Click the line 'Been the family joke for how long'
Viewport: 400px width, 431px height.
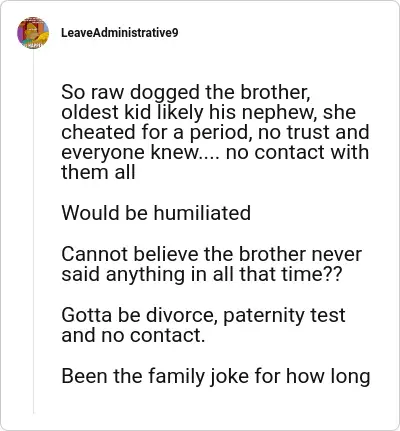point(216,377)
